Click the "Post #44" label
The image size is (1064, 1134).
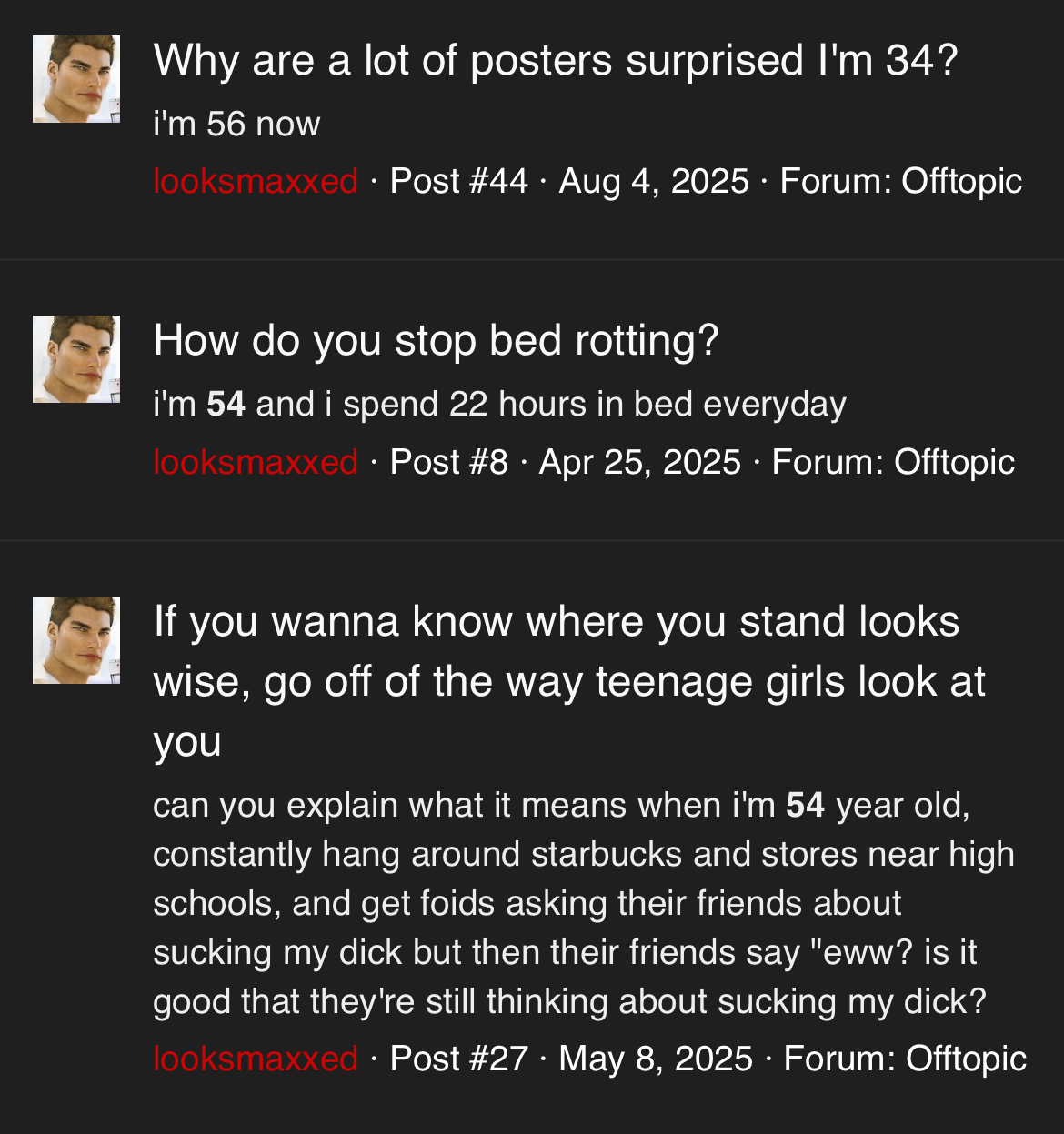click(458, 181)
